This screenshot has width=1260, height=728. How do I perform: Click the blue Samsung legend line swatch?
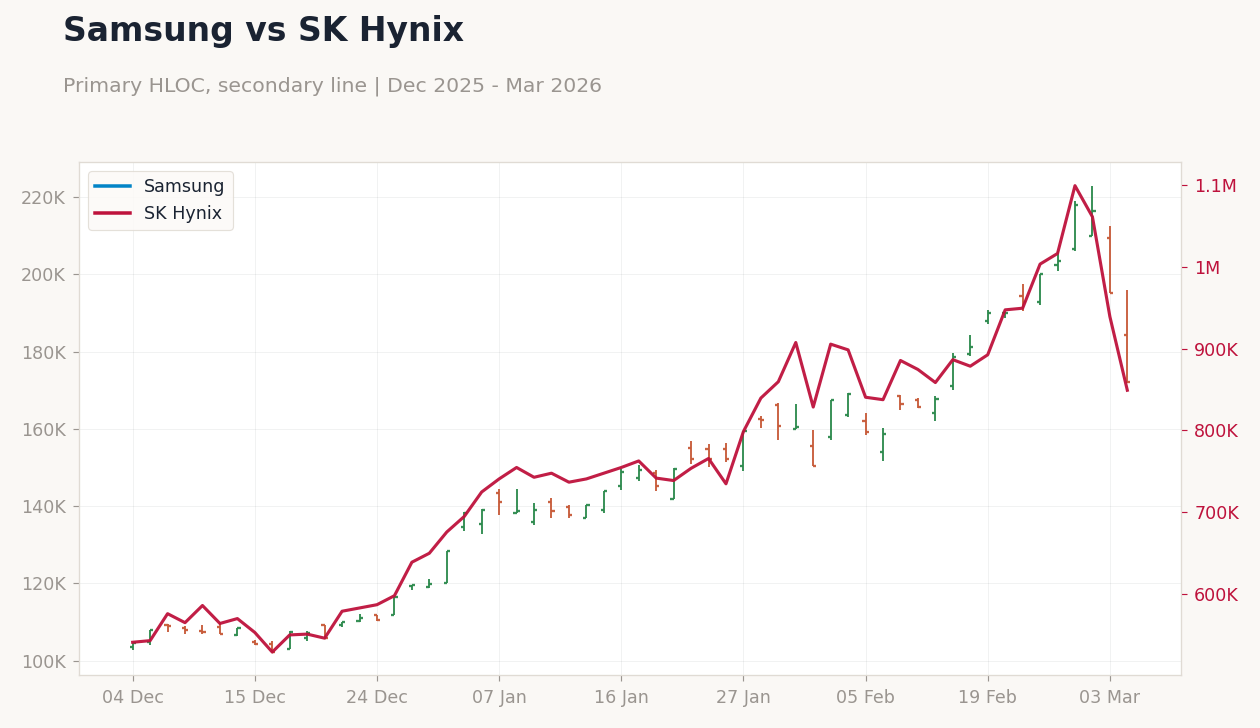coord(113,187)
